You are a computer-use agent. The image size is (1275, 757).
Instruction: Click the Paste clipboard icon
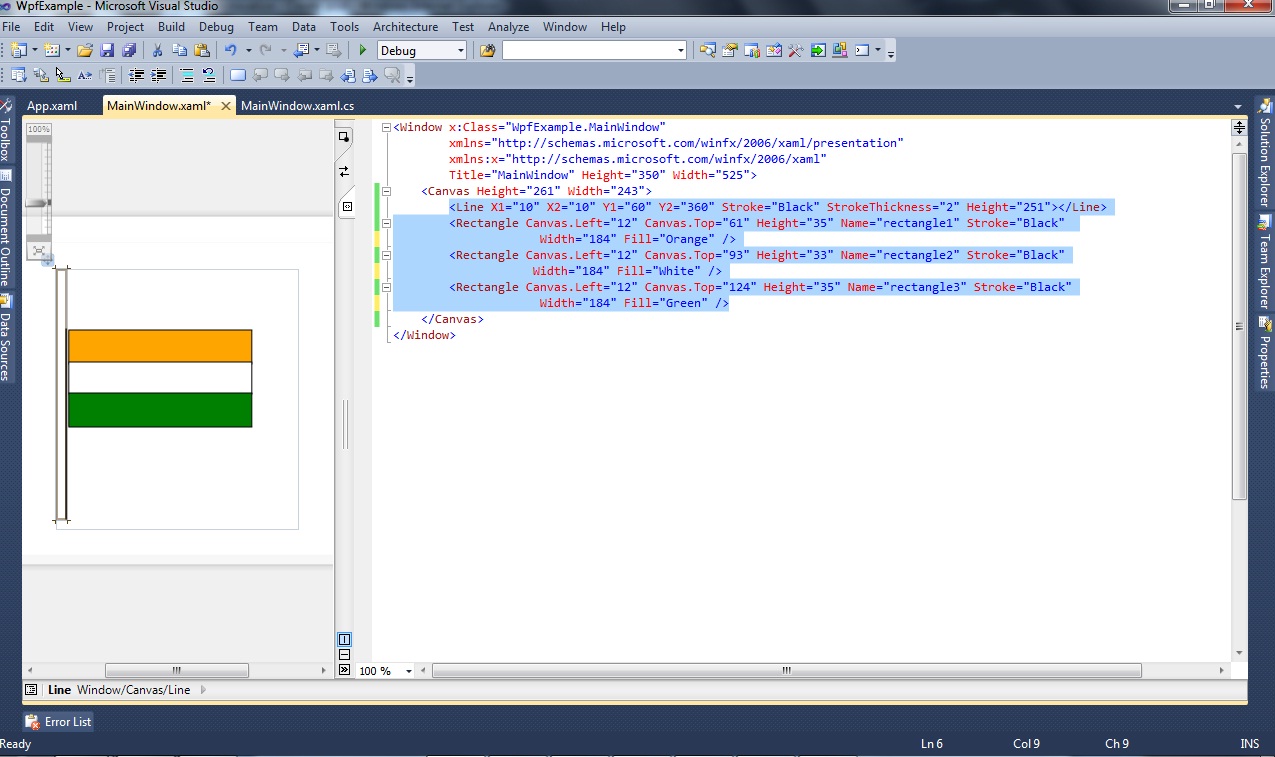(x=202, y=49)
